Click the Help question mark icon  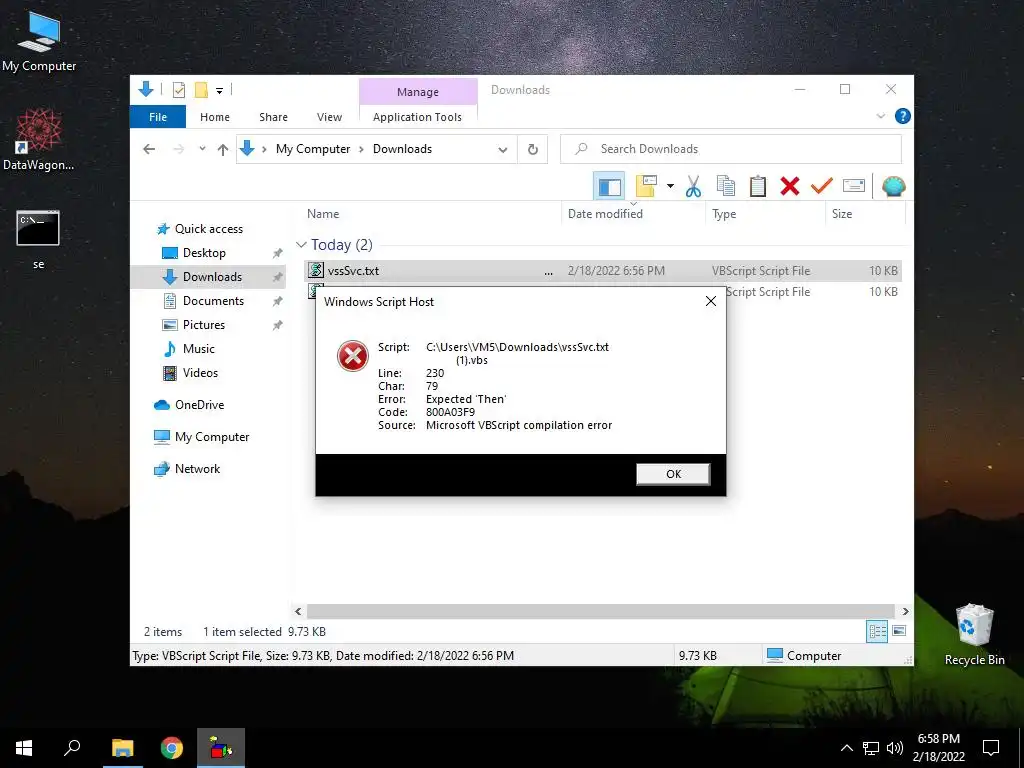point(903,116)
